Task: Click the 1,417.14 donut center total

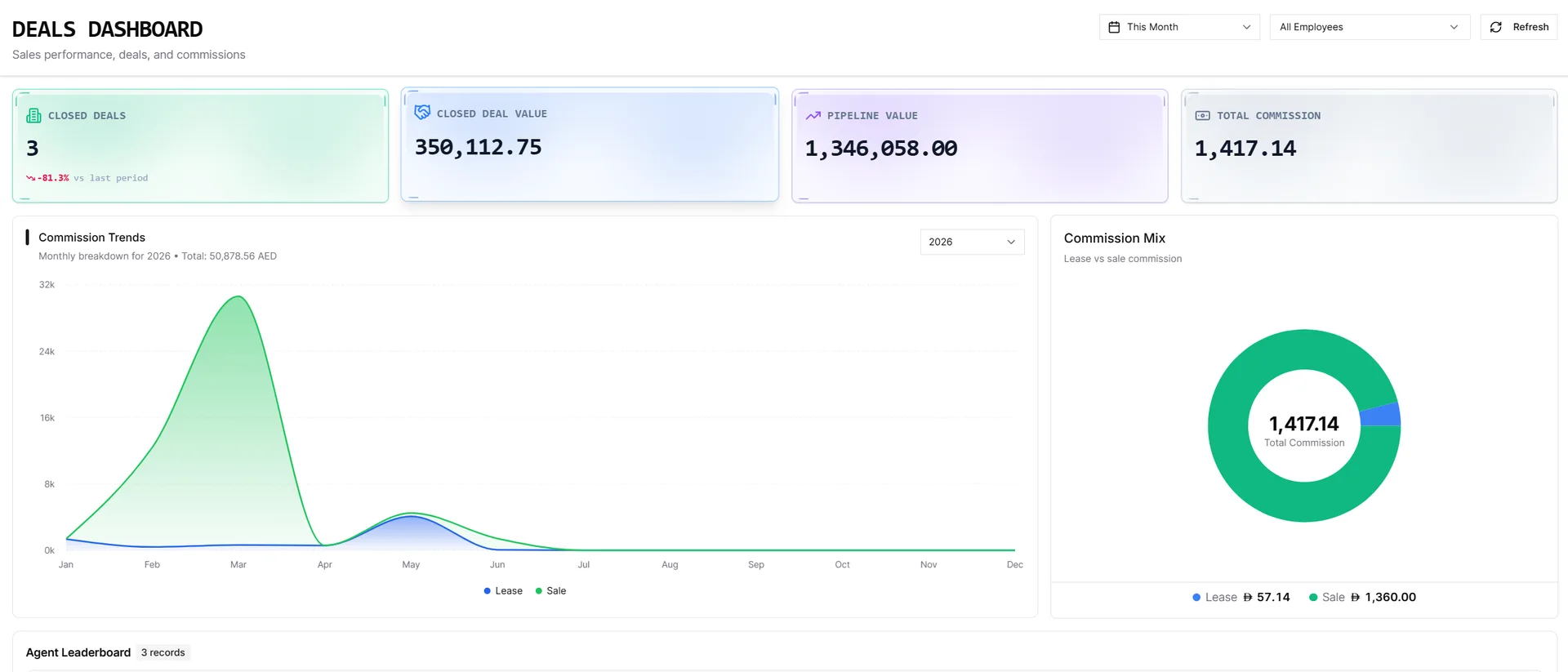Action: coord(1304,424)
